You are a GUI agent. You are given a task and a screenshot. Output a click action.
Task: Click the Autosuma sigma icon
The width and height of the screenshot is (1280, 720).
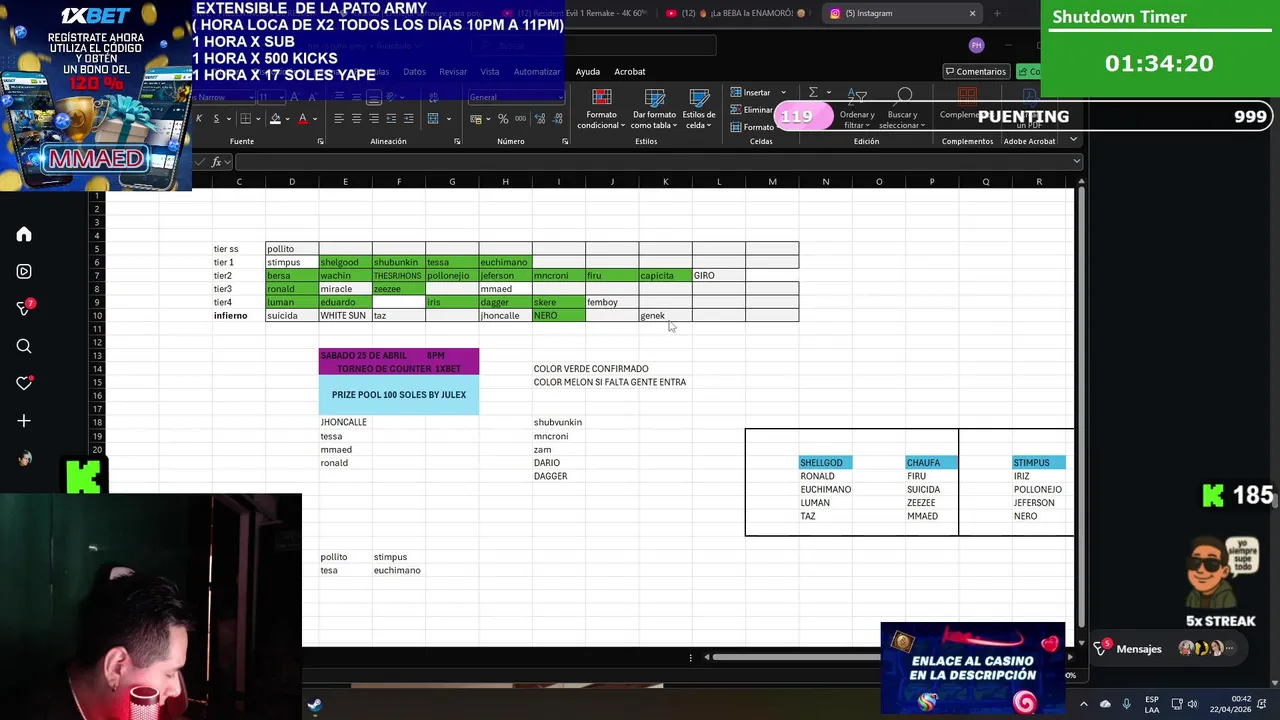(x=813, y=92)
